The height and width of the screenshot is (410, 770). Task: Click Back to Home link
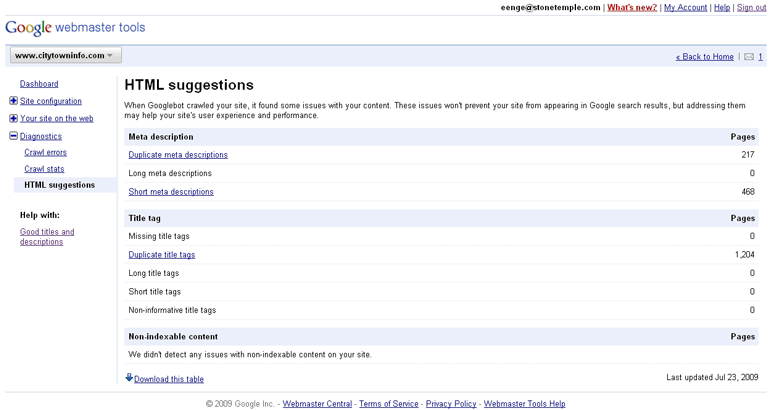click(x=705, y=57)
